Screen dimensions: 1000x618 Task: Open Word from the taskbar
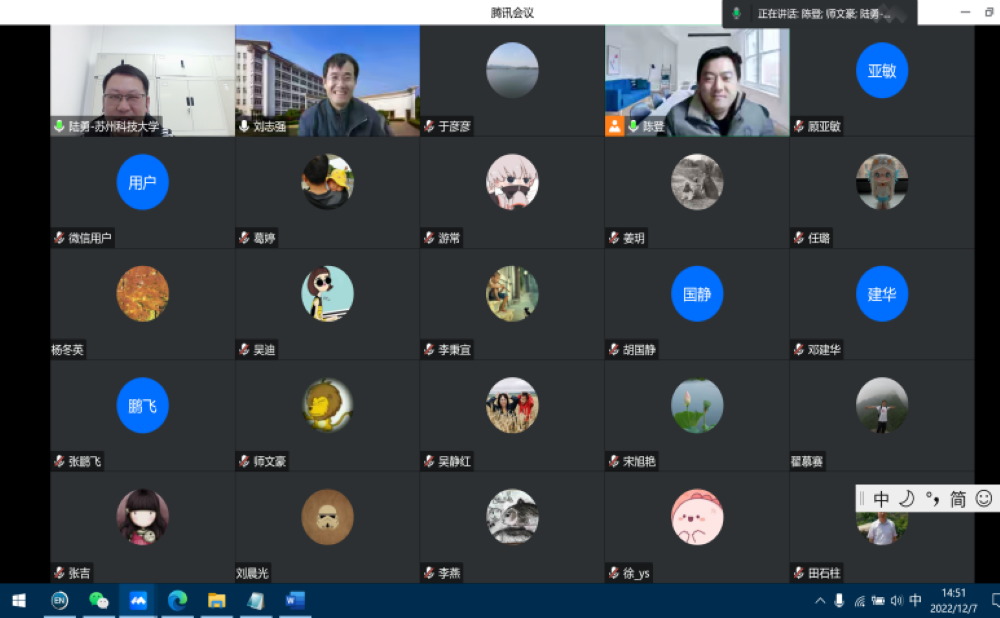(295, 600)
